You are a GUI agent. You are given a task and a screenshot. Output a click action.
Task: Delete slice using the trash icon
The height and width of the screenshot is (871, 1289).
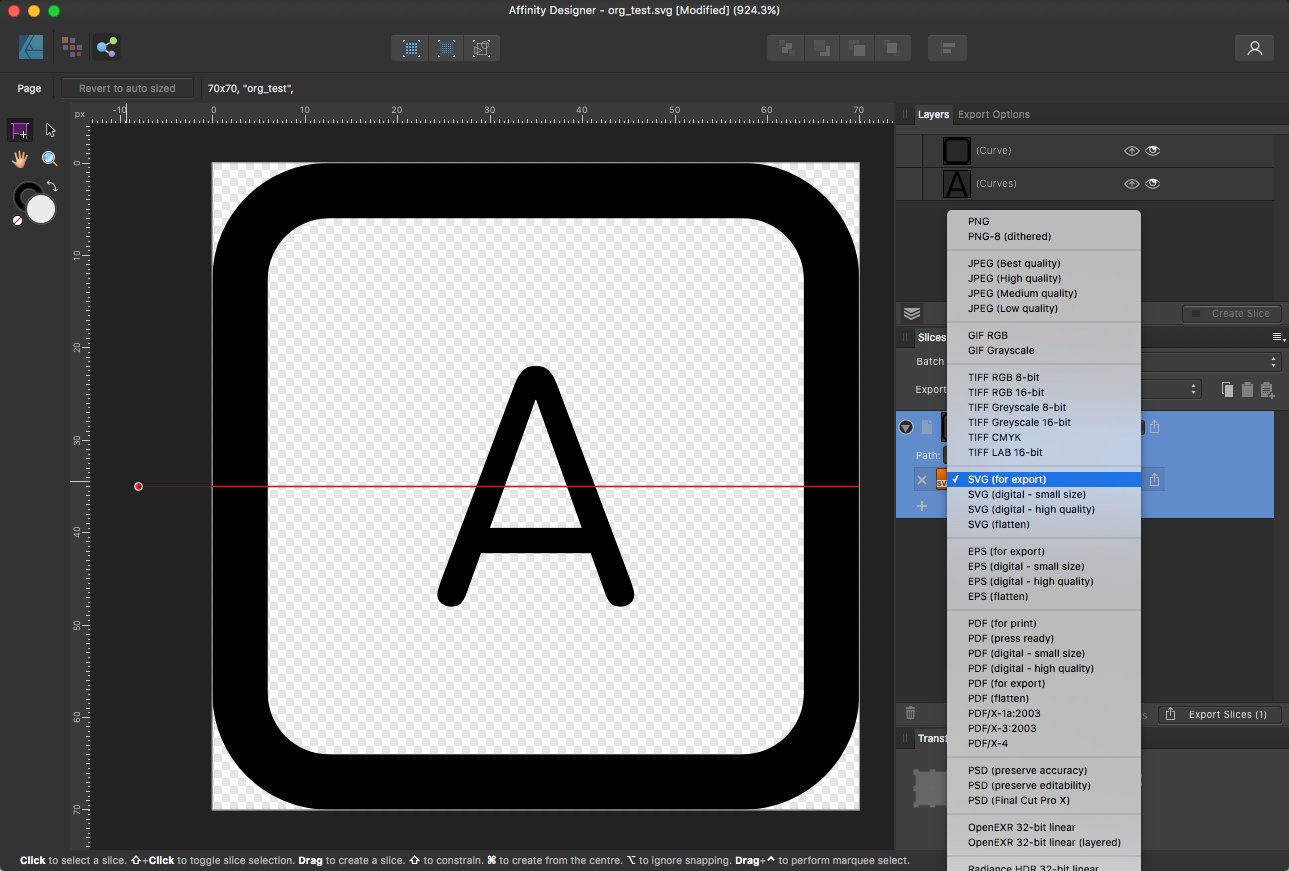910,713
